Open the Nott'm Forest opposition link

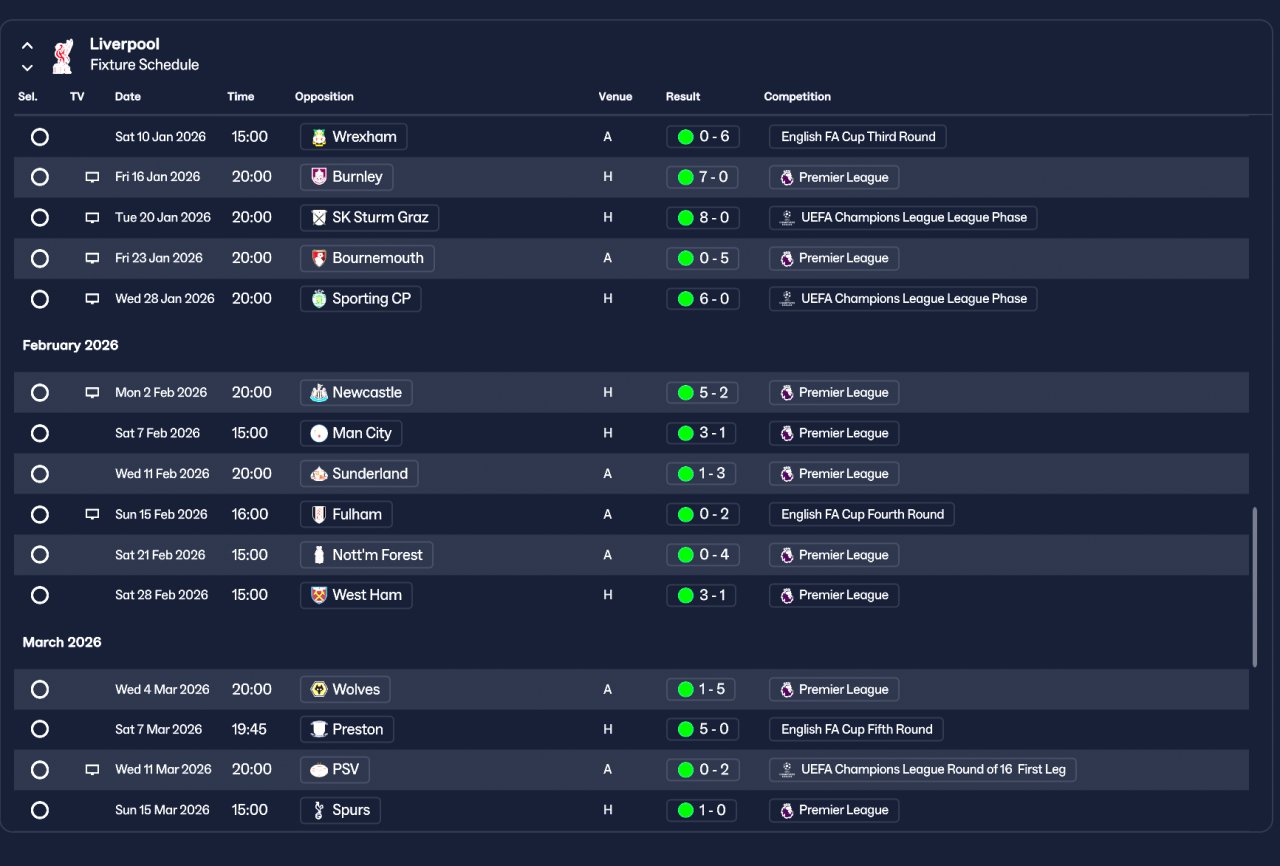[366, 555]
